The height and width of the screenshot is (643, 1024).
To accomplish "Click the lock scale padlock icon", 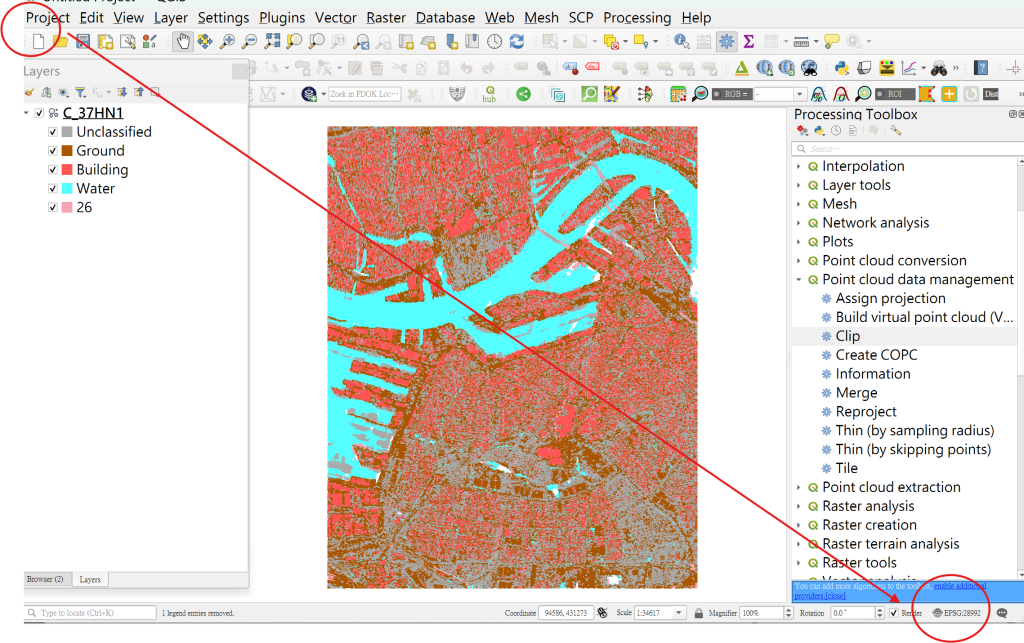I will [698, 613].
